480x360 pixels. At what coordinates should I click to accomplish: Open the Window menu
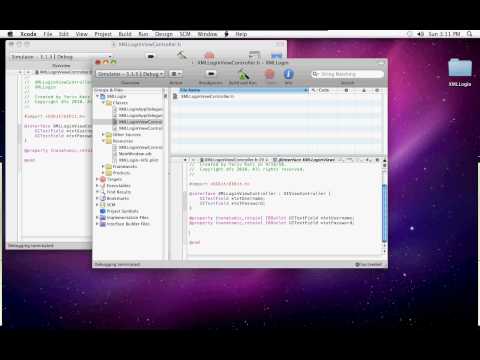[x=207, y=34]
